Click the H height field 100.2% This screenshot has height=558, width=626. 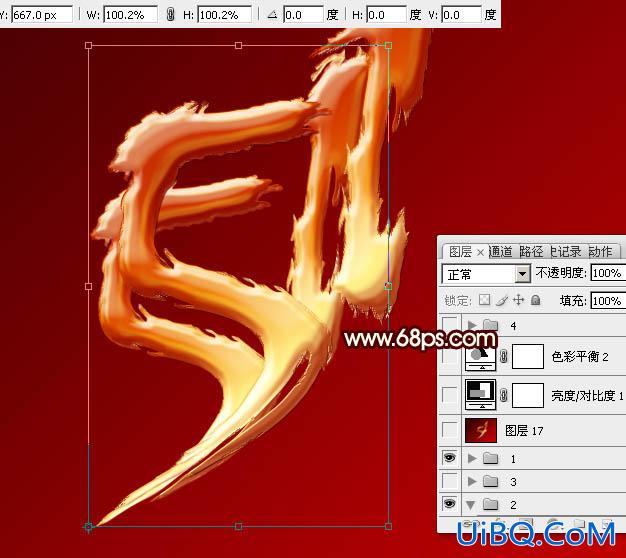(225, 15)
